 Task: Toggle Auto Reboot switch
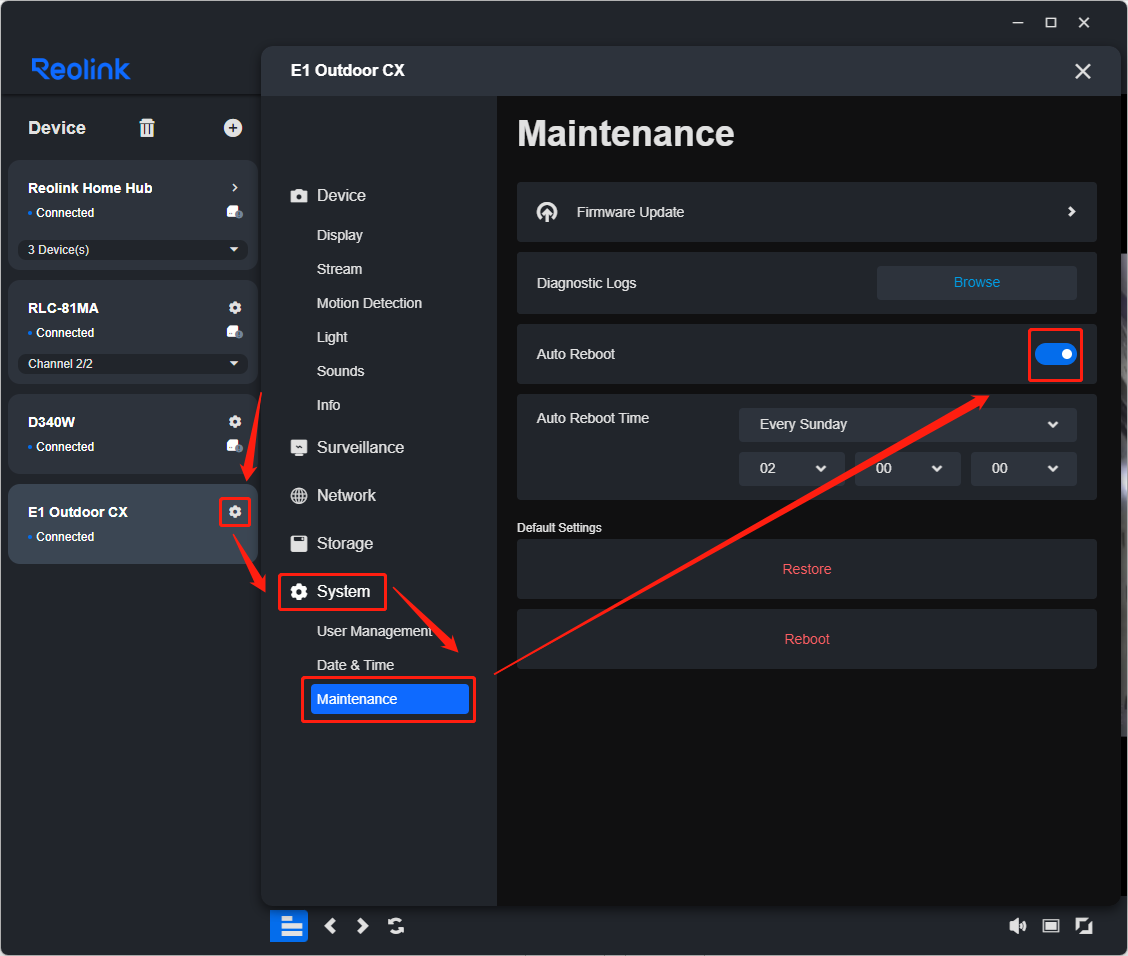pos(1055,354)
